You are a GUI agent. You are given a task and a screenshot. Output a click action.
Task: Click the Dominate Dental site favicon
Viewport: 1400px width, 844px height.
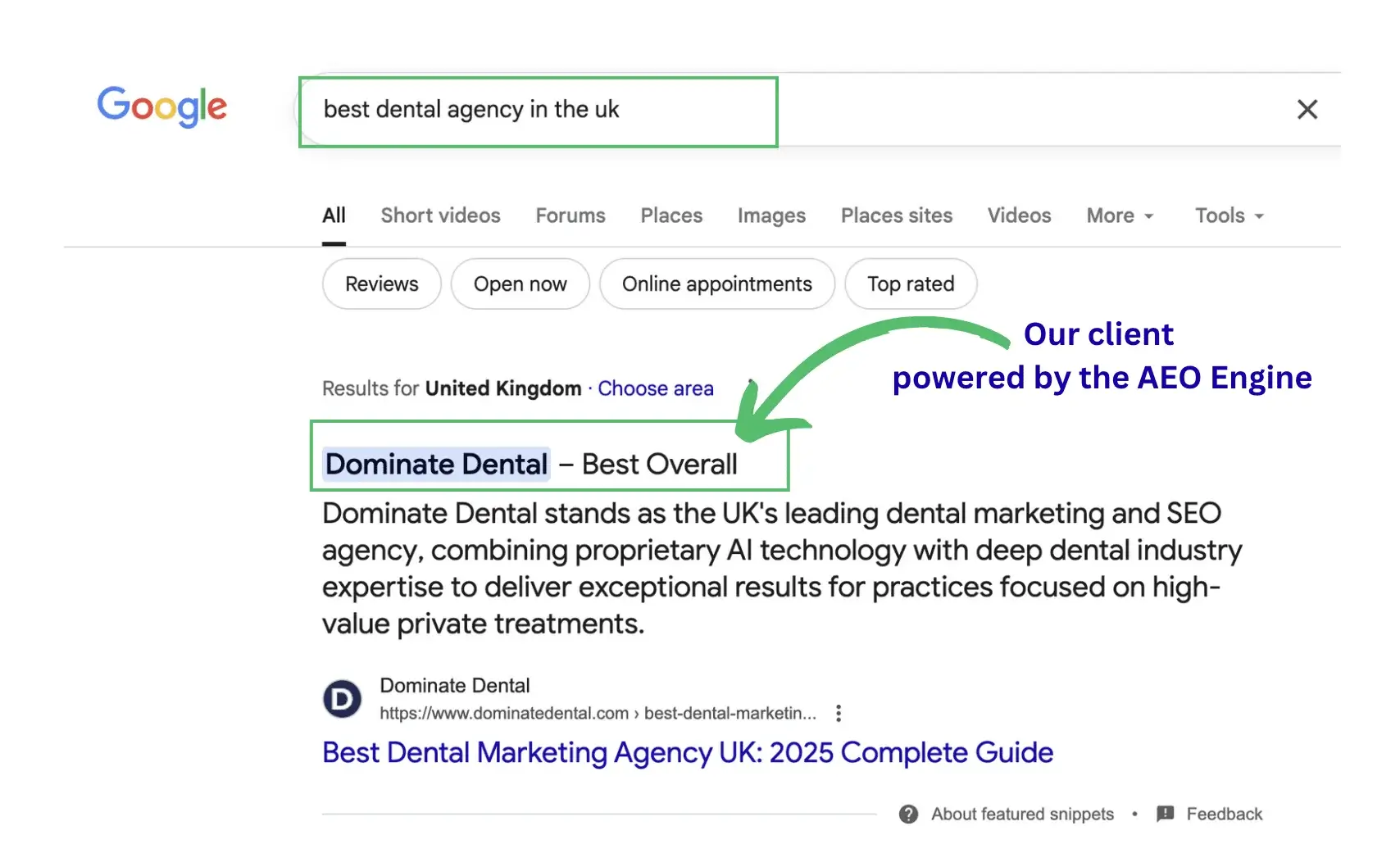tap(341, 699)
